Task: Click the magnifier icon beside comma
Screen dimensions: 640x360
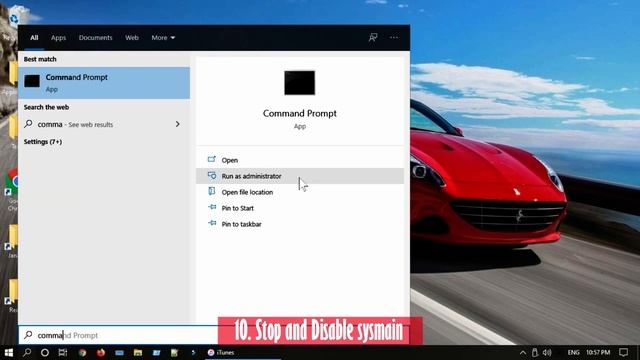Action: (x=28, y=124)
